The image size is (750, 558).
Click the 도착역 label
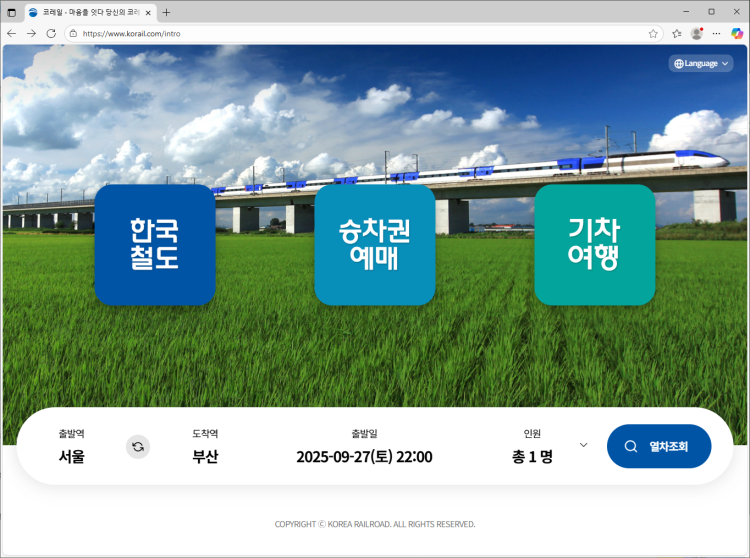205,433
